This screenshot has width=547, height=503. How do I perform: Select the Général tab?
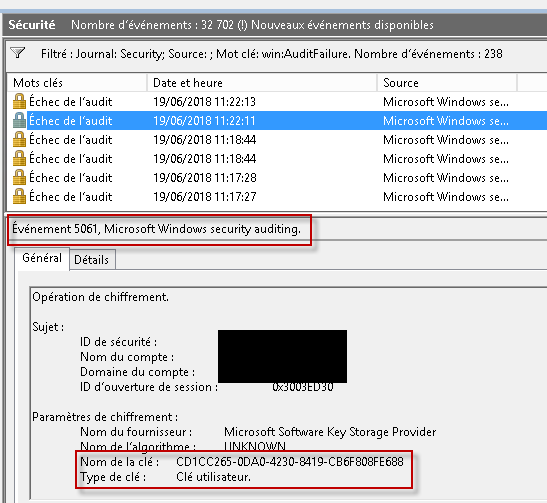42,258
